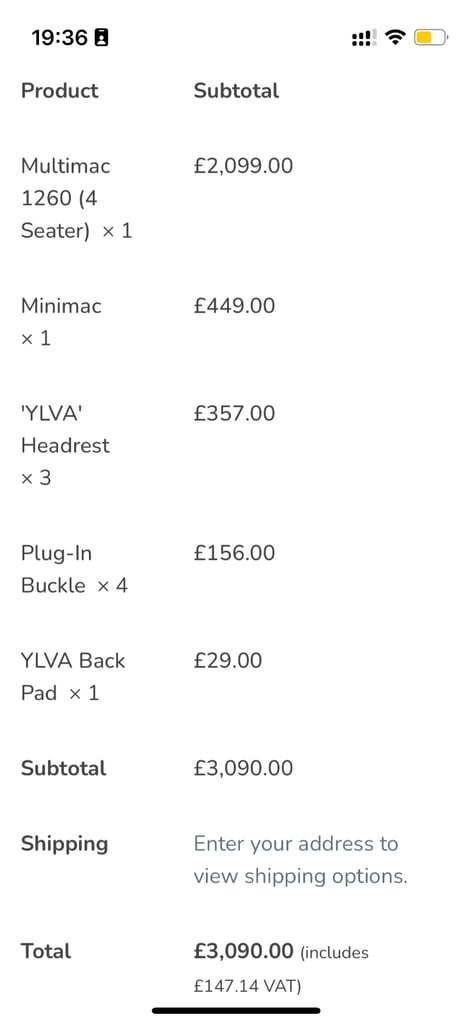Tap the £156.00 buckle price
Viewport: 472px width, 1024px height.
point(234,553)
